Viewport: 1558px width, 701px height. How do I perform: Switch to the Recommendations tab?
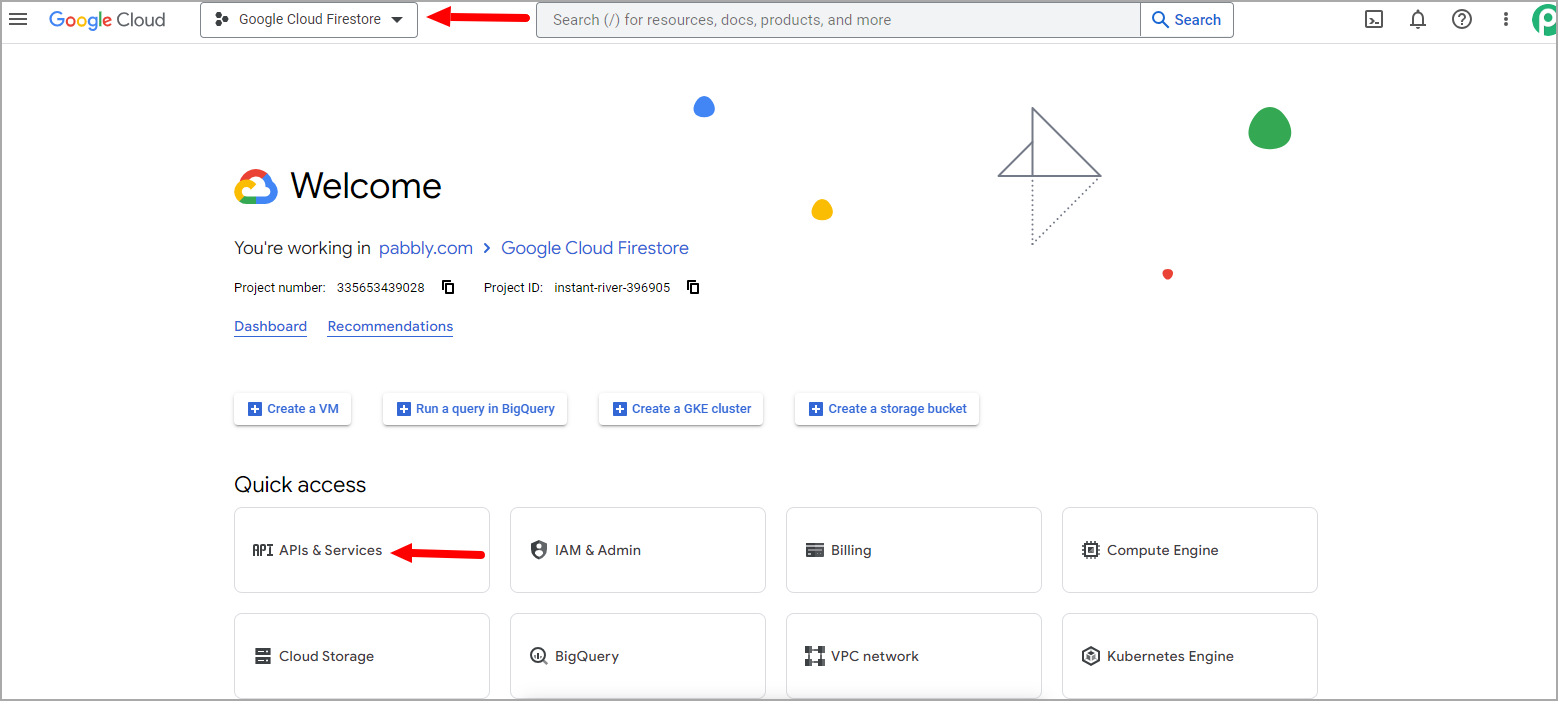[390, 327]
